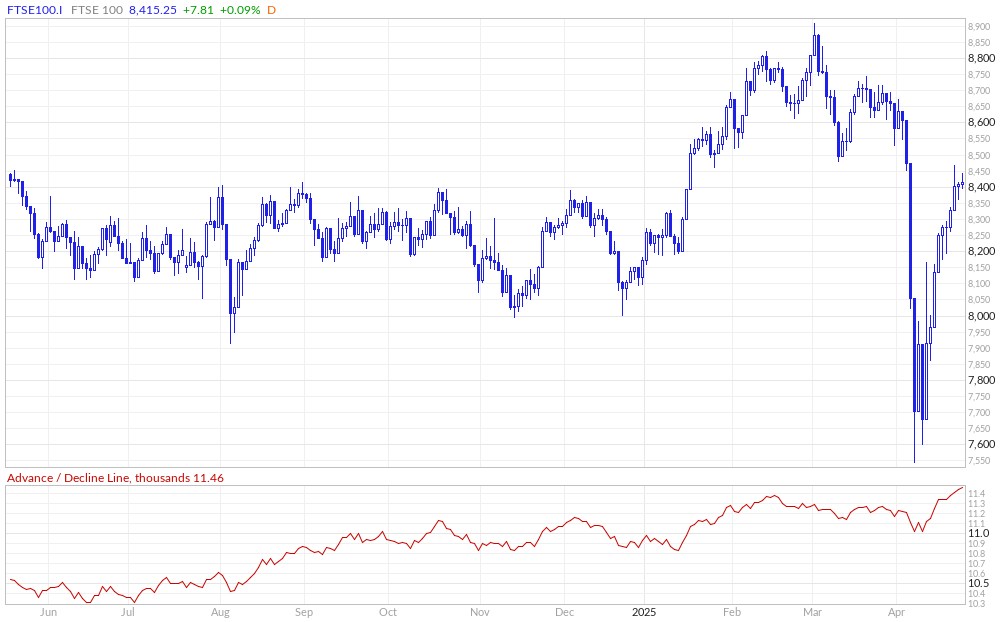Click the Aug label on time axis
The width and height of the screenshot is (1000, 622).
pos(221,612)
